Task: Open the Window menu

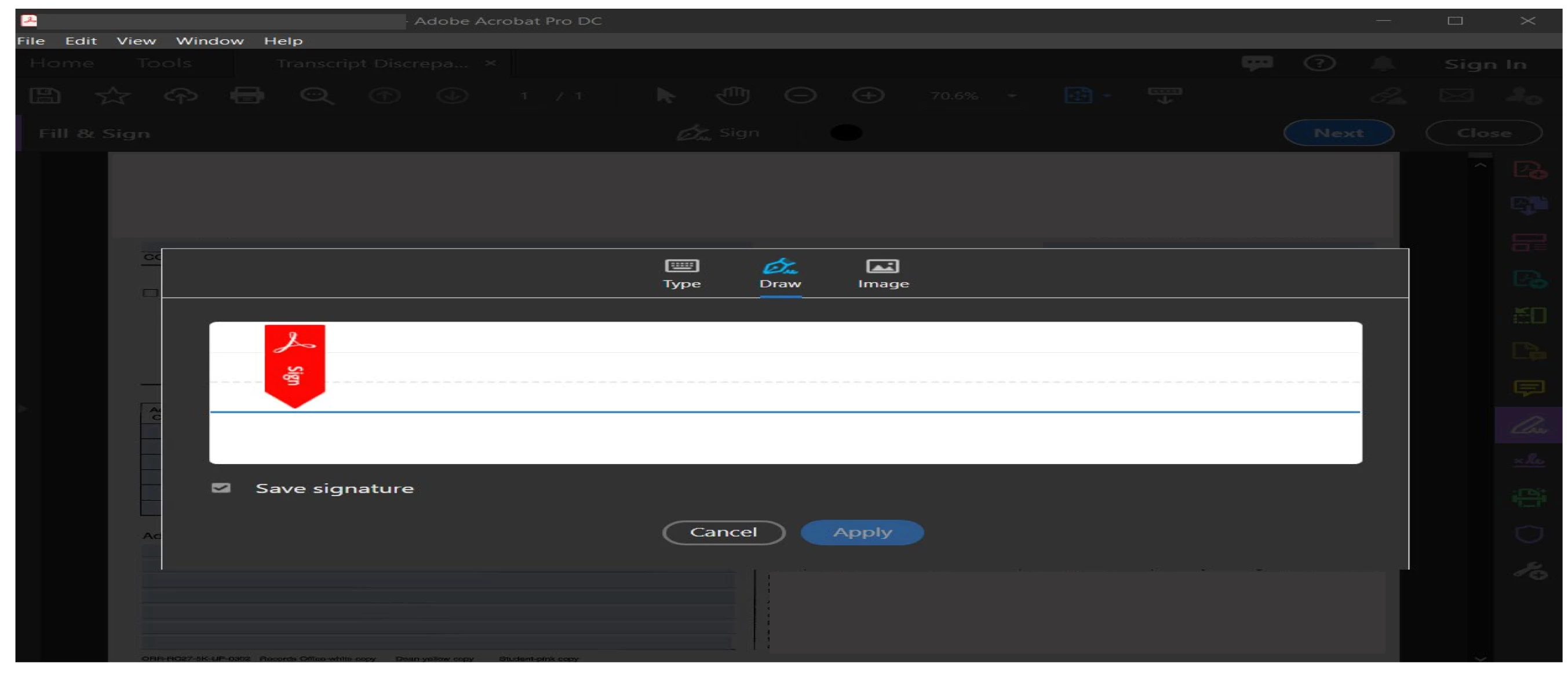Action: (209, 41)
